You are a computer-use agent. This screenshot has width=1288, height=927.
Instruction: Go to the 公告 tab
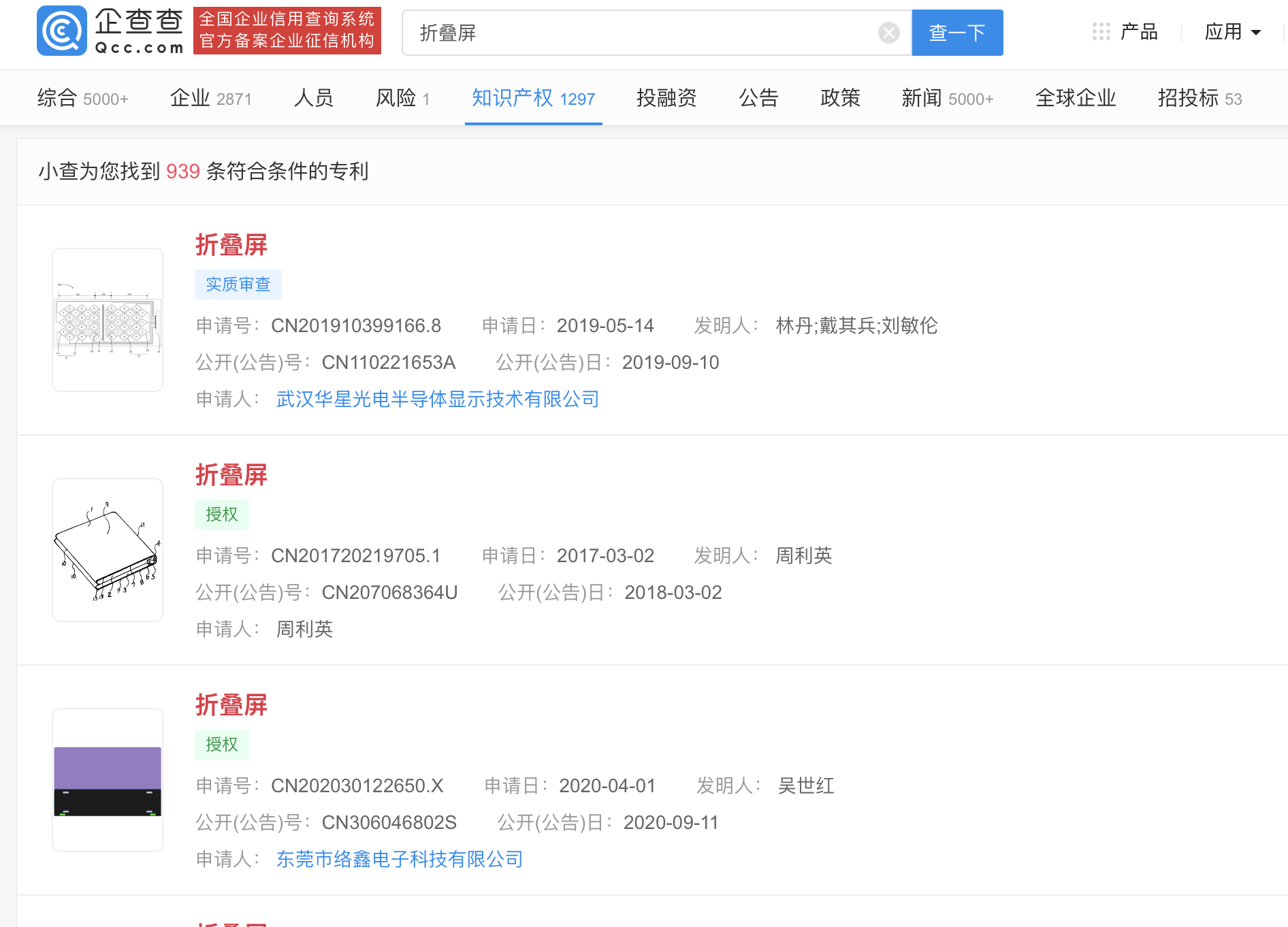coord(758,98)
